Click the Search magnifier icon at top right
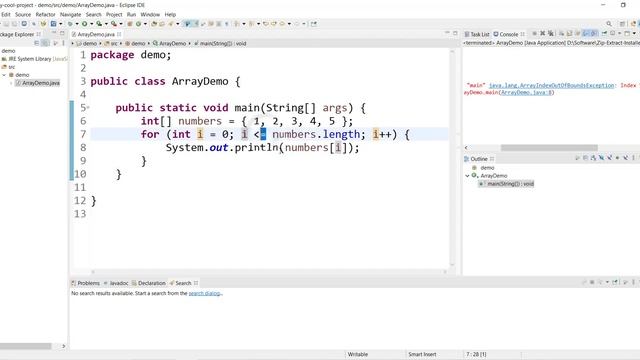 tap(609, 24)
